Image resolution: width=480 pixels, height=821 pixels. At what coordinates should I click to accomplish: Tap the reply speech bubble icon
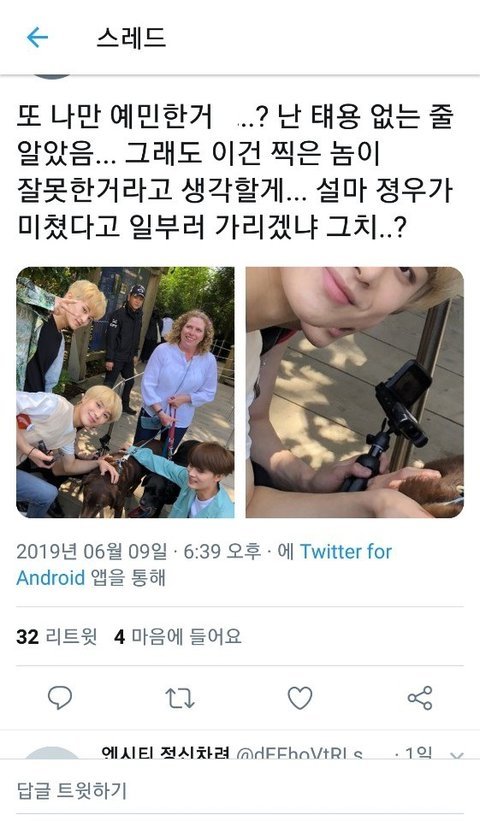pos(60,697)
